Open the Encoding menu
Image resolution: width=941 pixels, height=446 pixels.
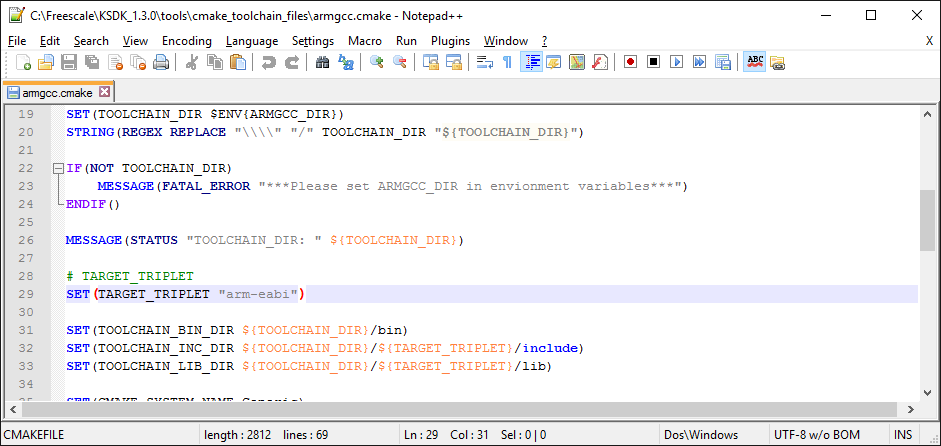(x=187, y=41)
